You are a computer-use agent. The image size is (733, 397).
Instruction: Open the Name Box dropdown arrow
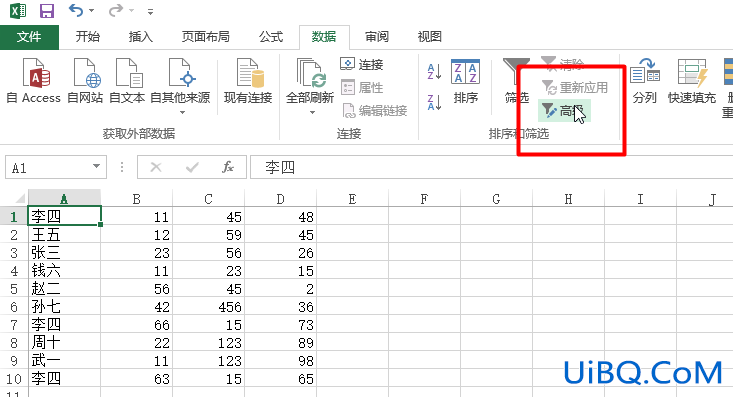click(x=96, y=166)
